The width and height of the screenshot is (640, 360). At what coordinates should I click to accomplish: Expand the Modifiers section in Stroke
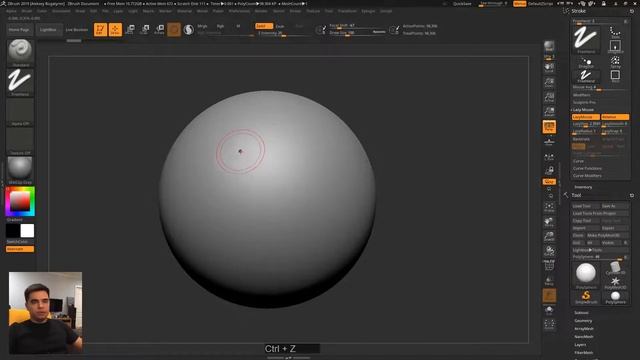pyautogui.click(x=582, y=95)
